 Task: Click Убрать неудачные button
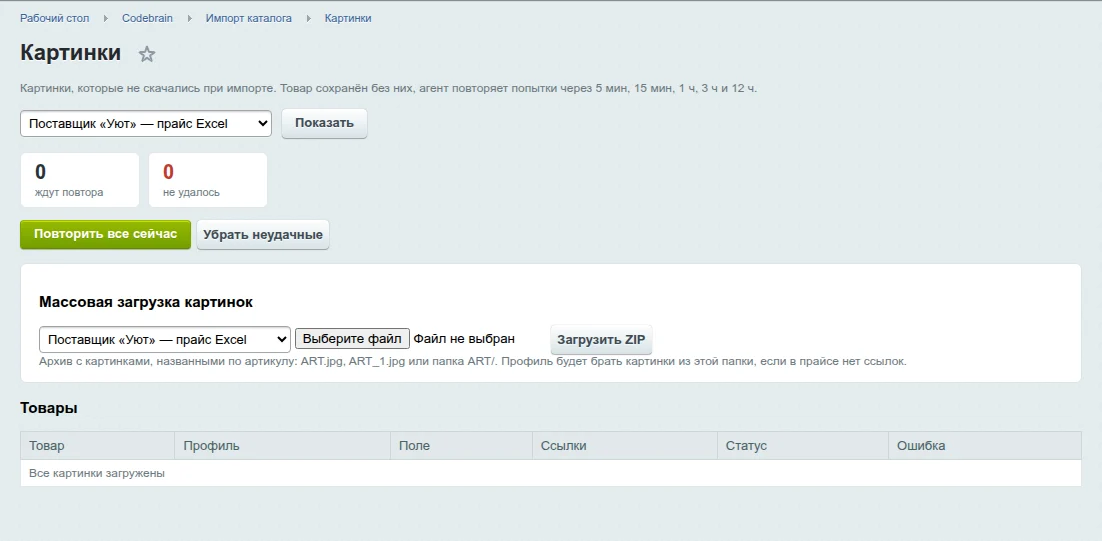click(263, 235)
